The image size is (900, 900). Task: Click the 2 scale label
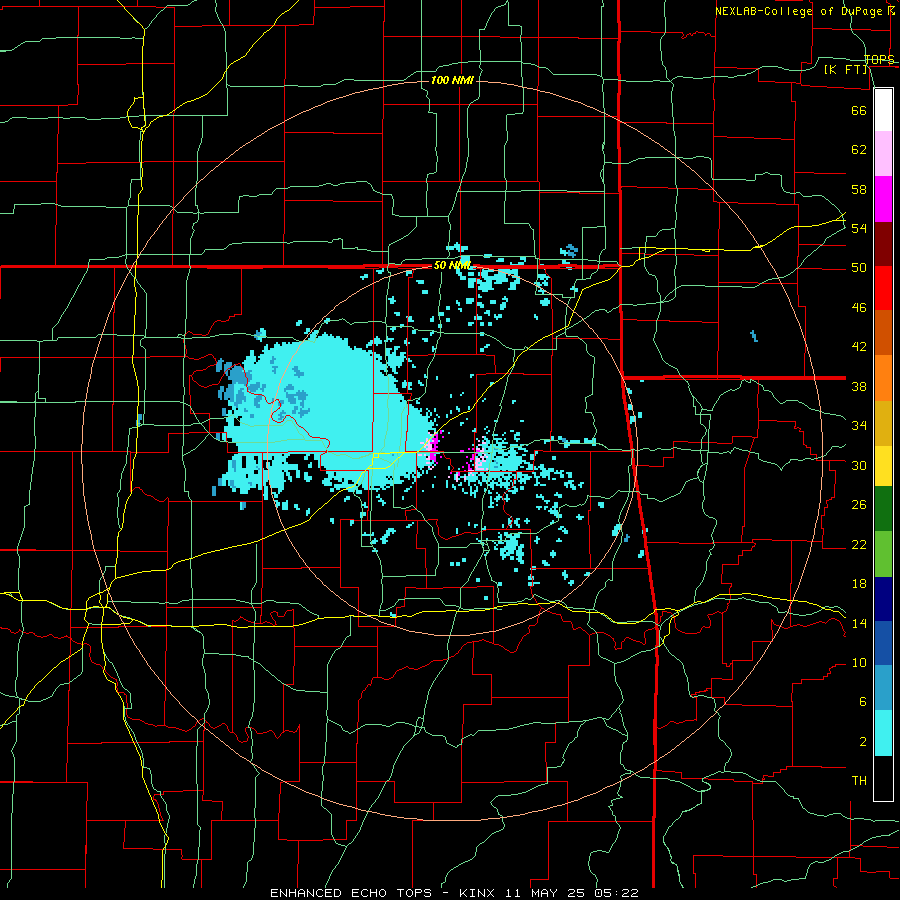(862, 742)
